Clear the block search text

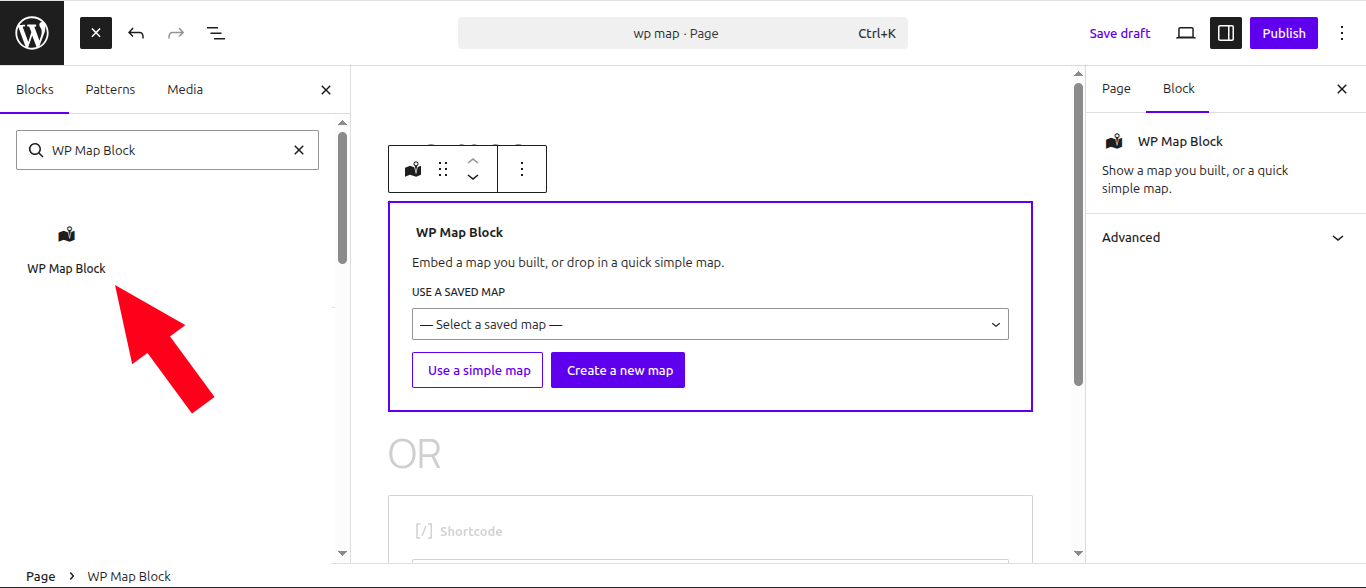click(298, 150)
